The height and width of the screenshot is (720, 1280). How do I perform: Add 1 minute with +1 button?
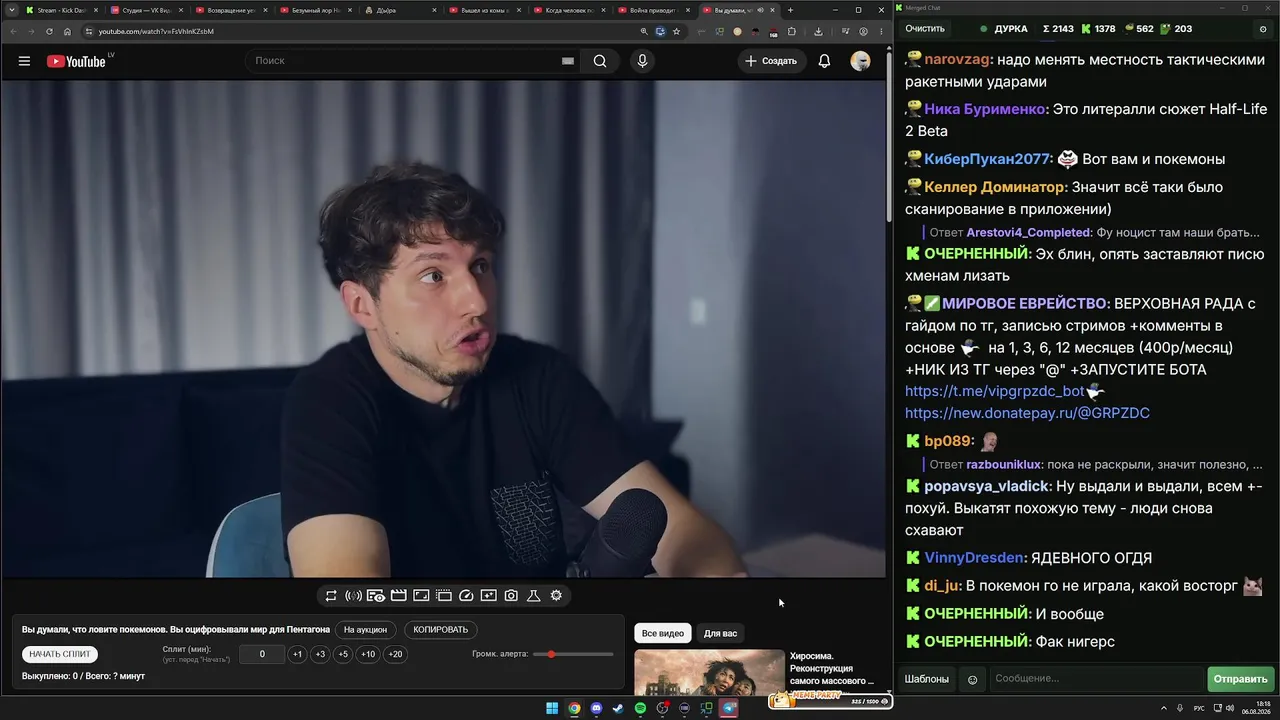tap(297, 655)
